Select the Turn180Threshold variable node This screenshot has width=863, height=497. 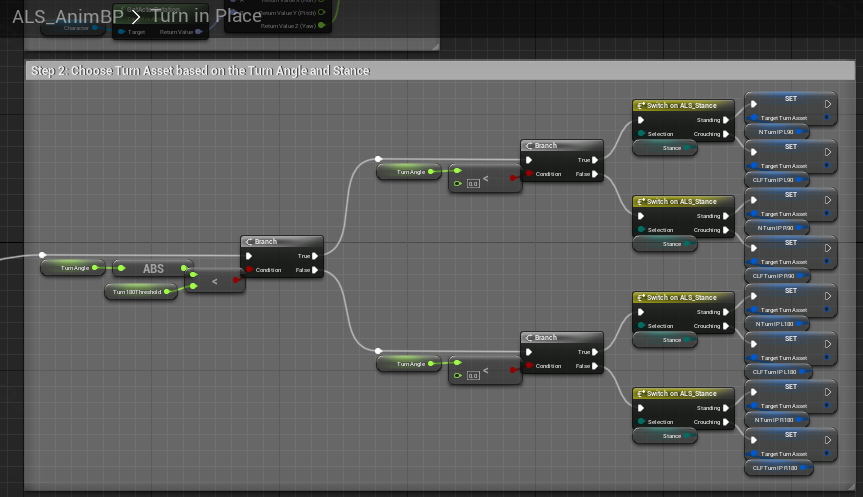click(136, 291)
